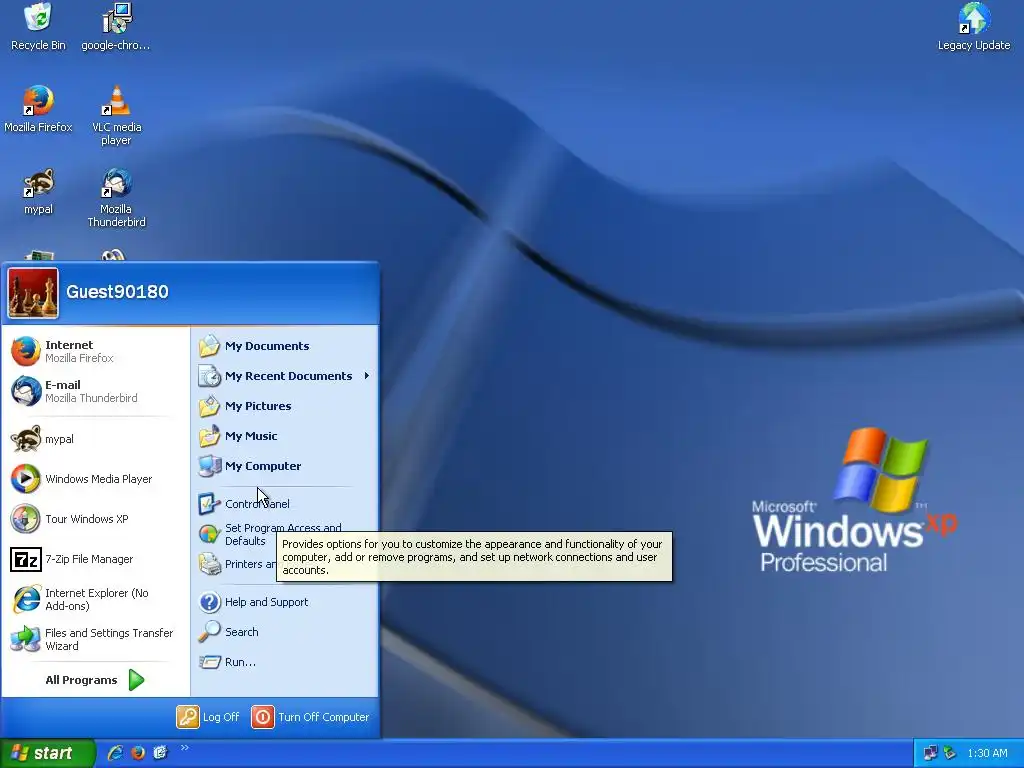Open My Documents in Start menu
Viewport: 1024px width, 768px height.
[x=284, y=345]
